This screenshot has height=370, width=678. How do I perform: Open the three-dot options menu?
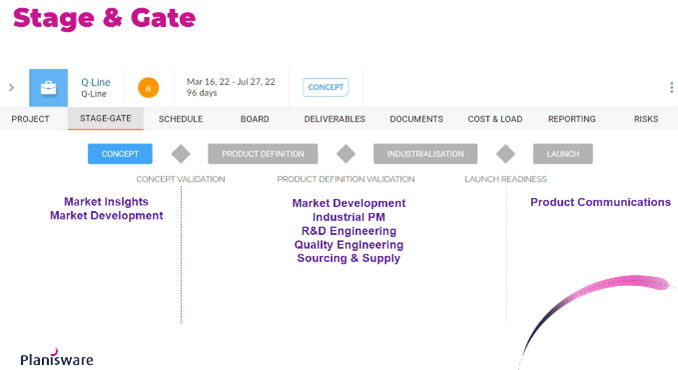[671, 87]
